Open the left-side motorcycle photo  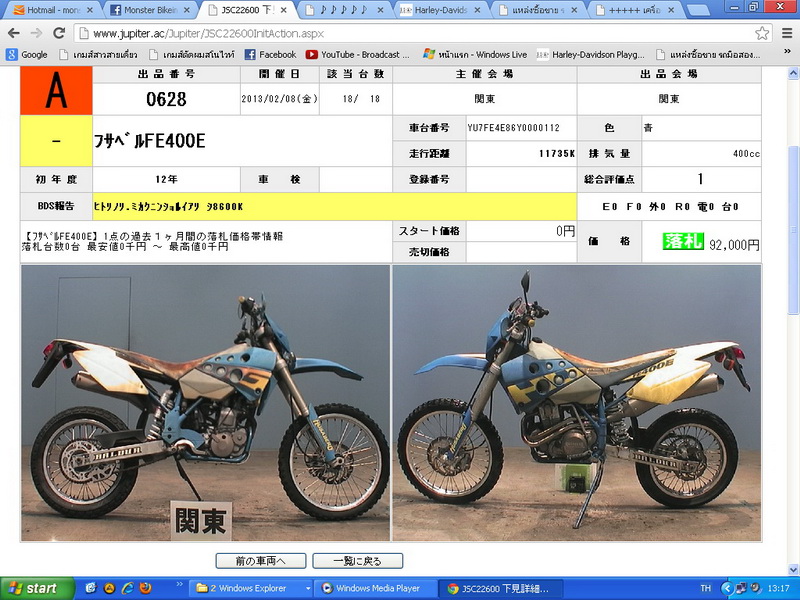click(x=205, y=403)
